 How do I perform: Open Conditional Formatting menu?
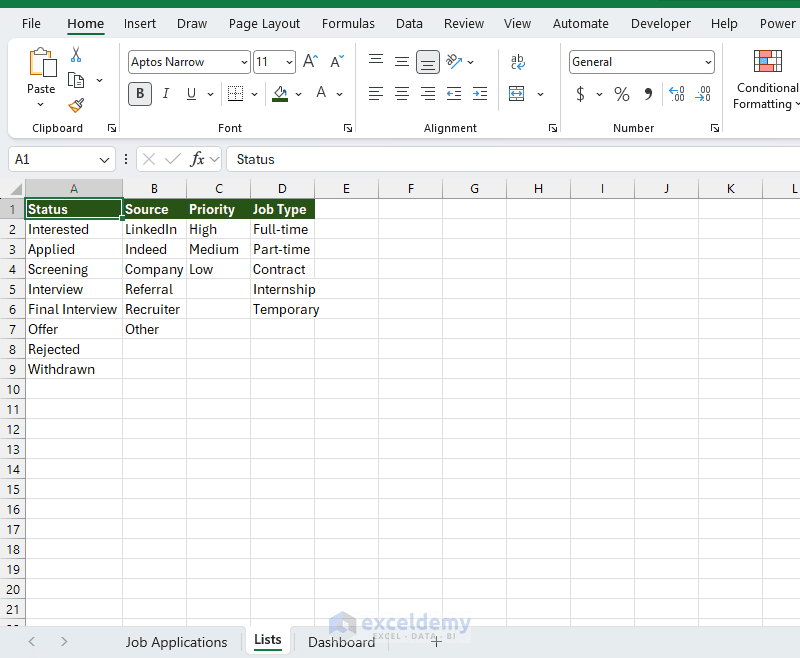click(767, 80)
